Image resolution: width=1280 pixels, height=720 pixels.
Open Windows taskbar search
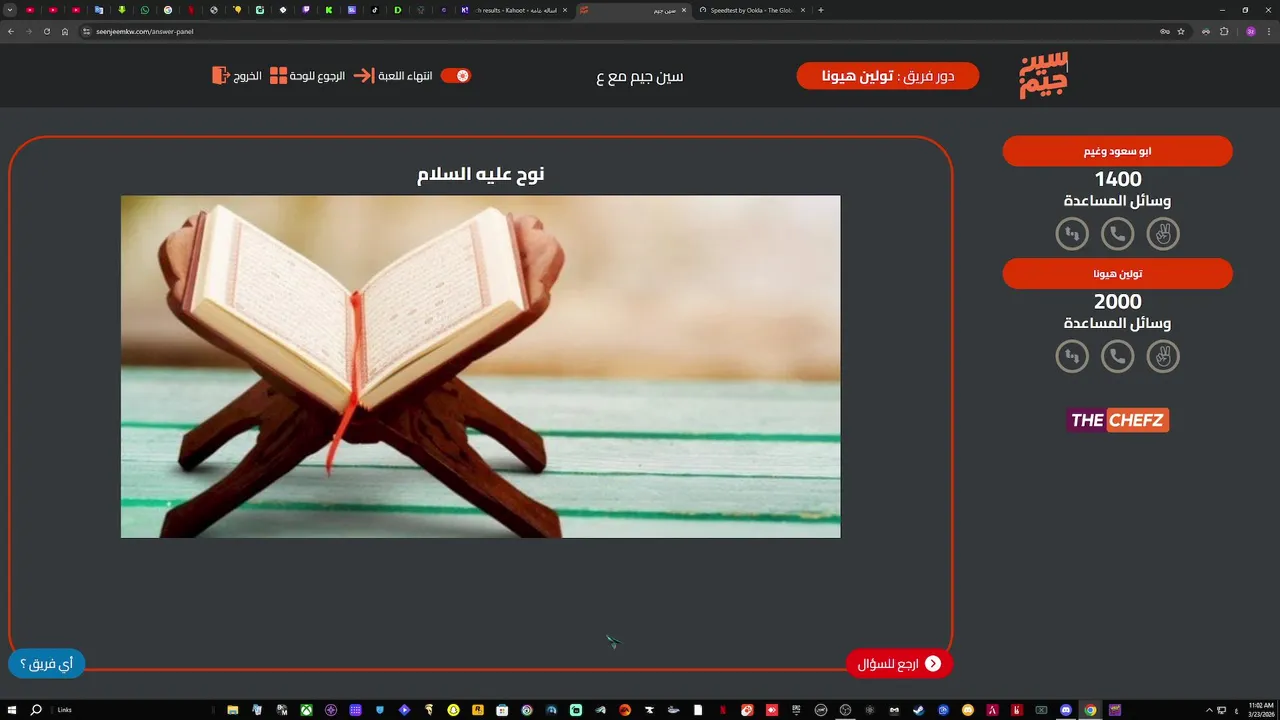pyautogui.click(x=36, y=710)
